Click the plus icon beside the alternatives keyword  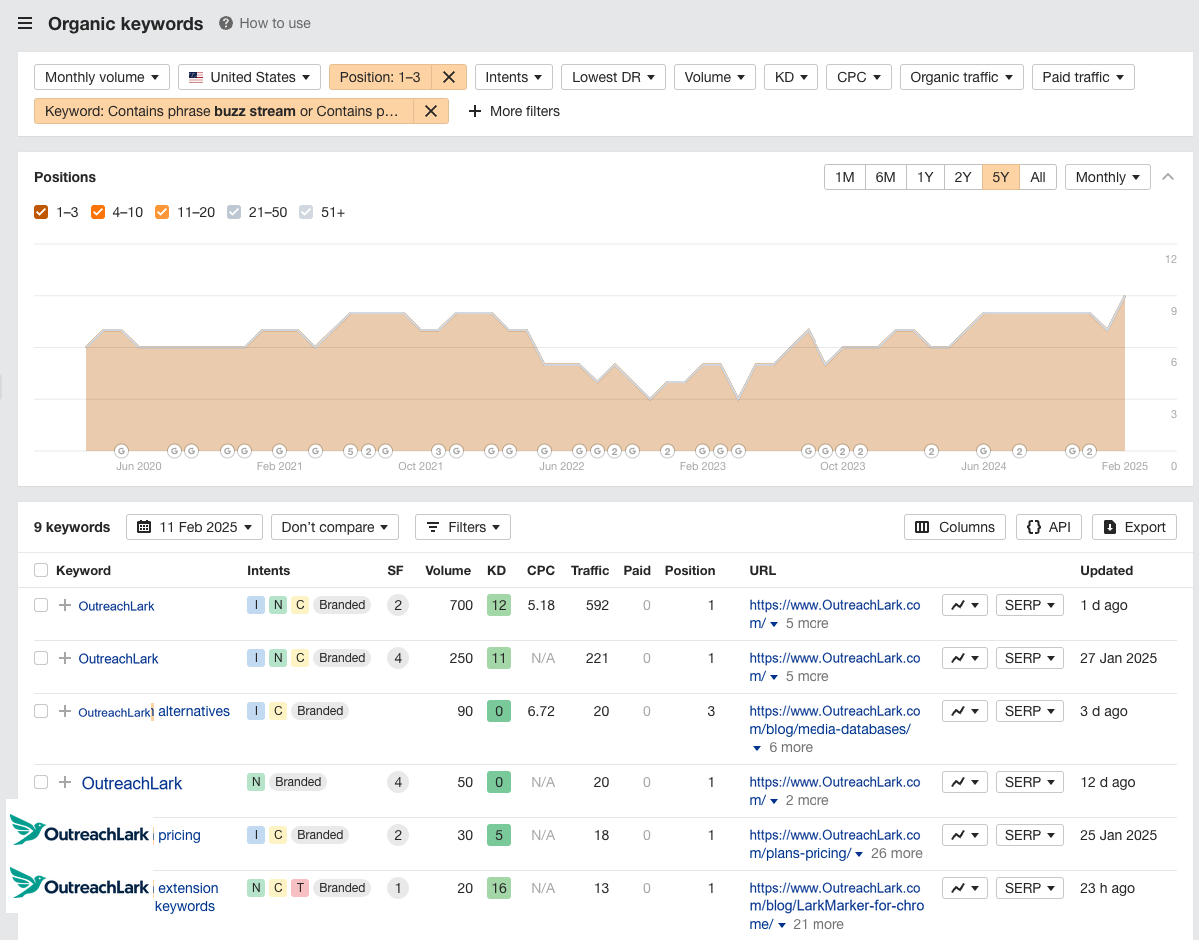(65, 711)
